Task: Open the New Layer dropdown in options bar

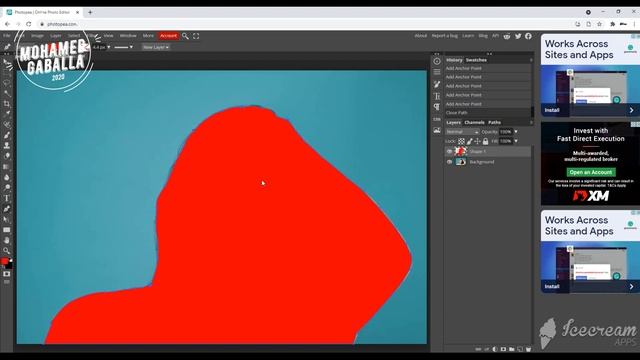Action: [x=156, y=47]
